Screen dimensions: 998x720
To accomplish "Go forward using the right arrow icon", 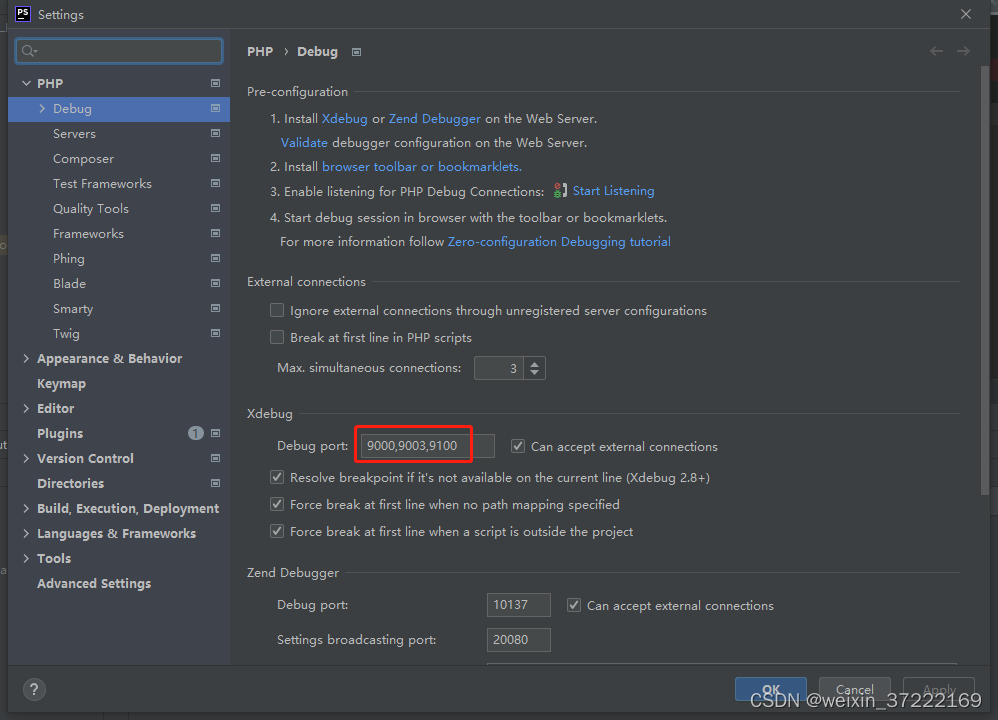I will point(963,51).
